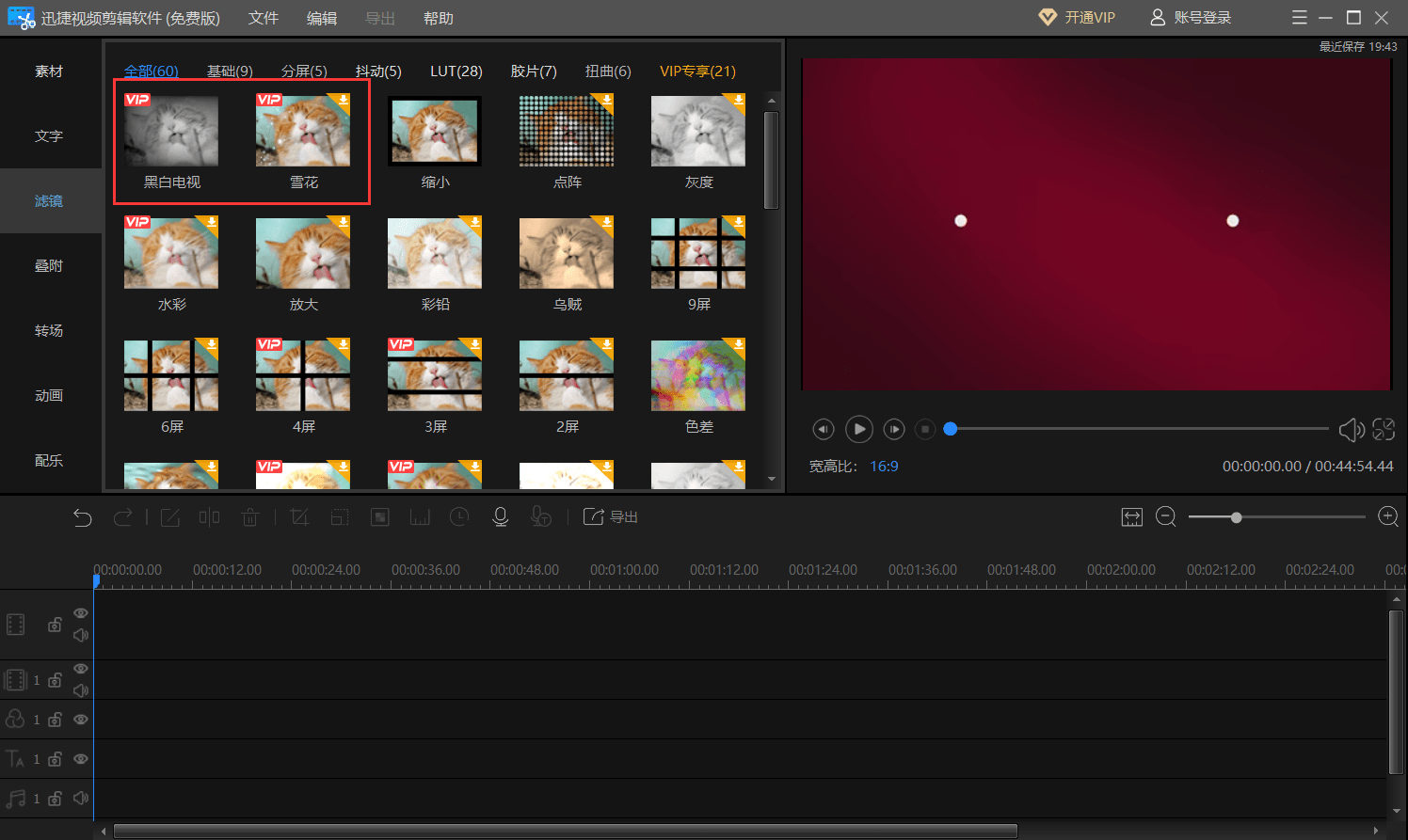Click filter list scrollbar down arrow
Image resolution: width=1408 pixels, height=840 pixels.
tap(772, 479)
